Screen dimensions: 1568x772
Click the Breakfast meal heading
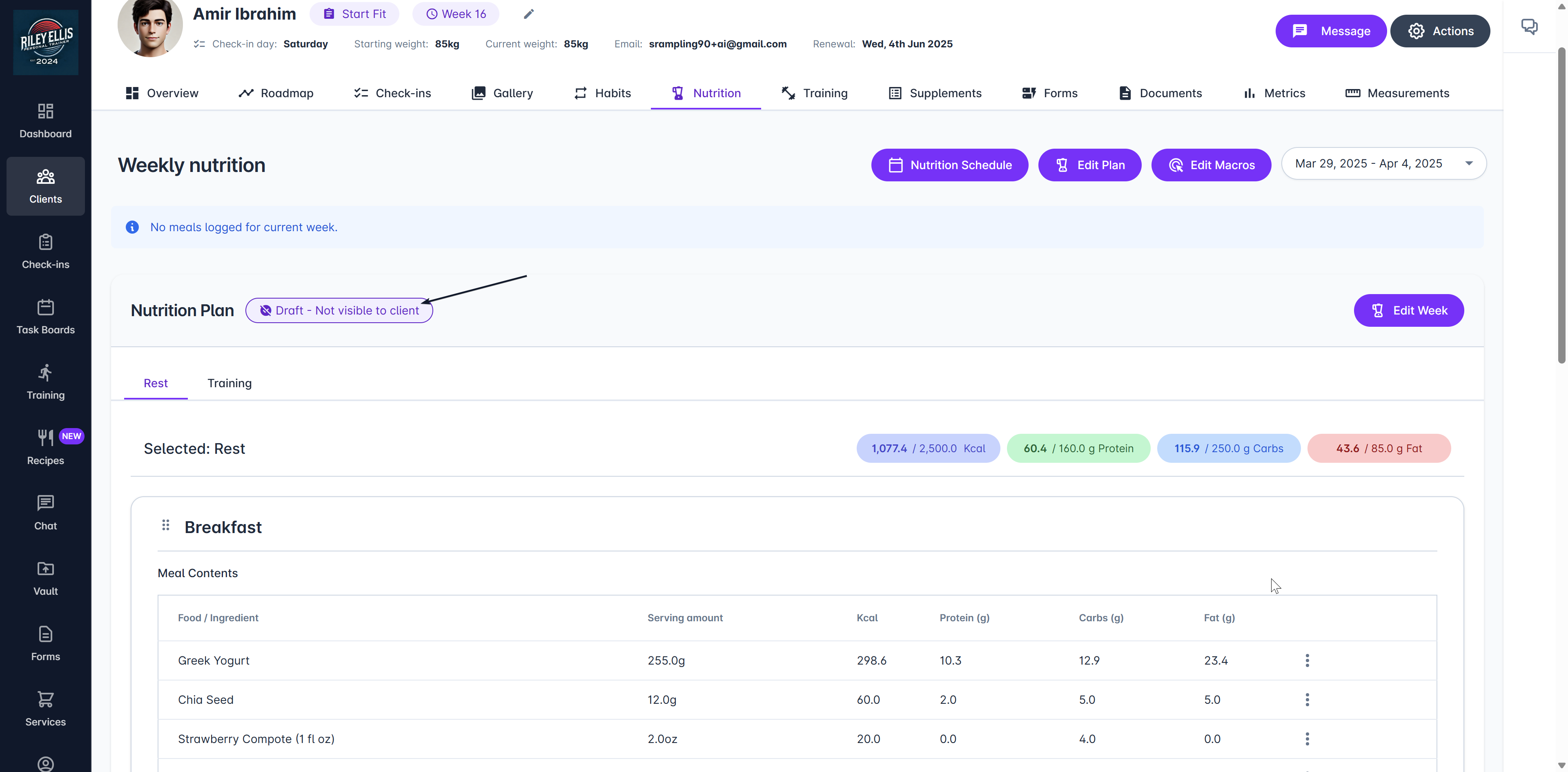pos(223,527)
